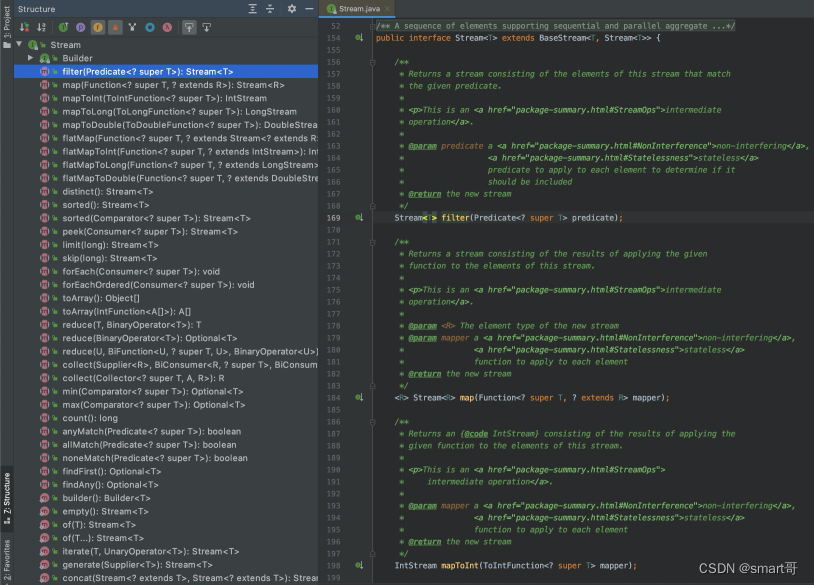The image size is (814, 585).
Task: Toggle Show non-public lock icon
Action: (115, 28)
